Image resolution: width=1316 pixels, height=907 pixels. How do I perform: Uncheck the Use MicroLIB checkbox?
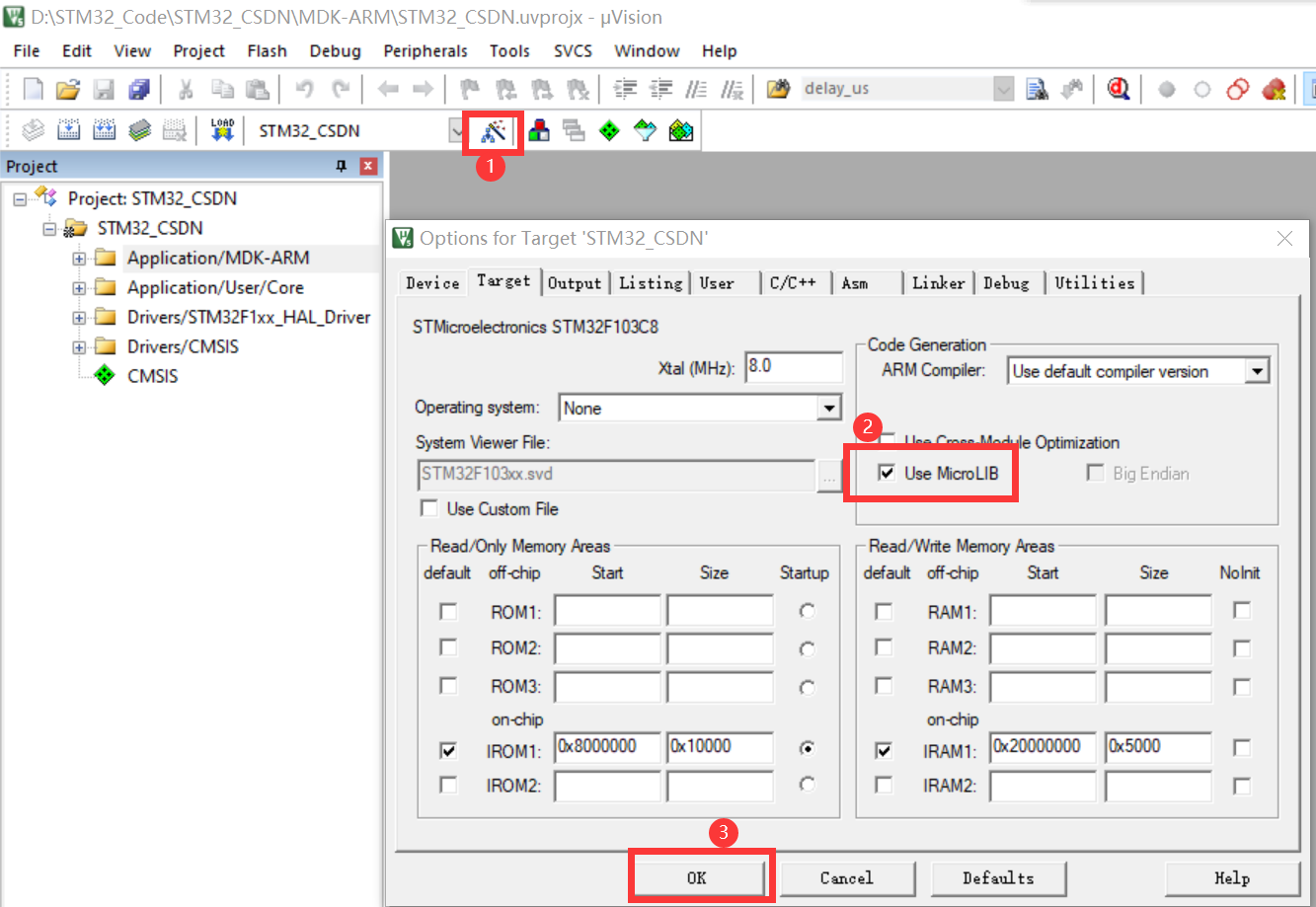pyautogui.click(x=887, y=473)
